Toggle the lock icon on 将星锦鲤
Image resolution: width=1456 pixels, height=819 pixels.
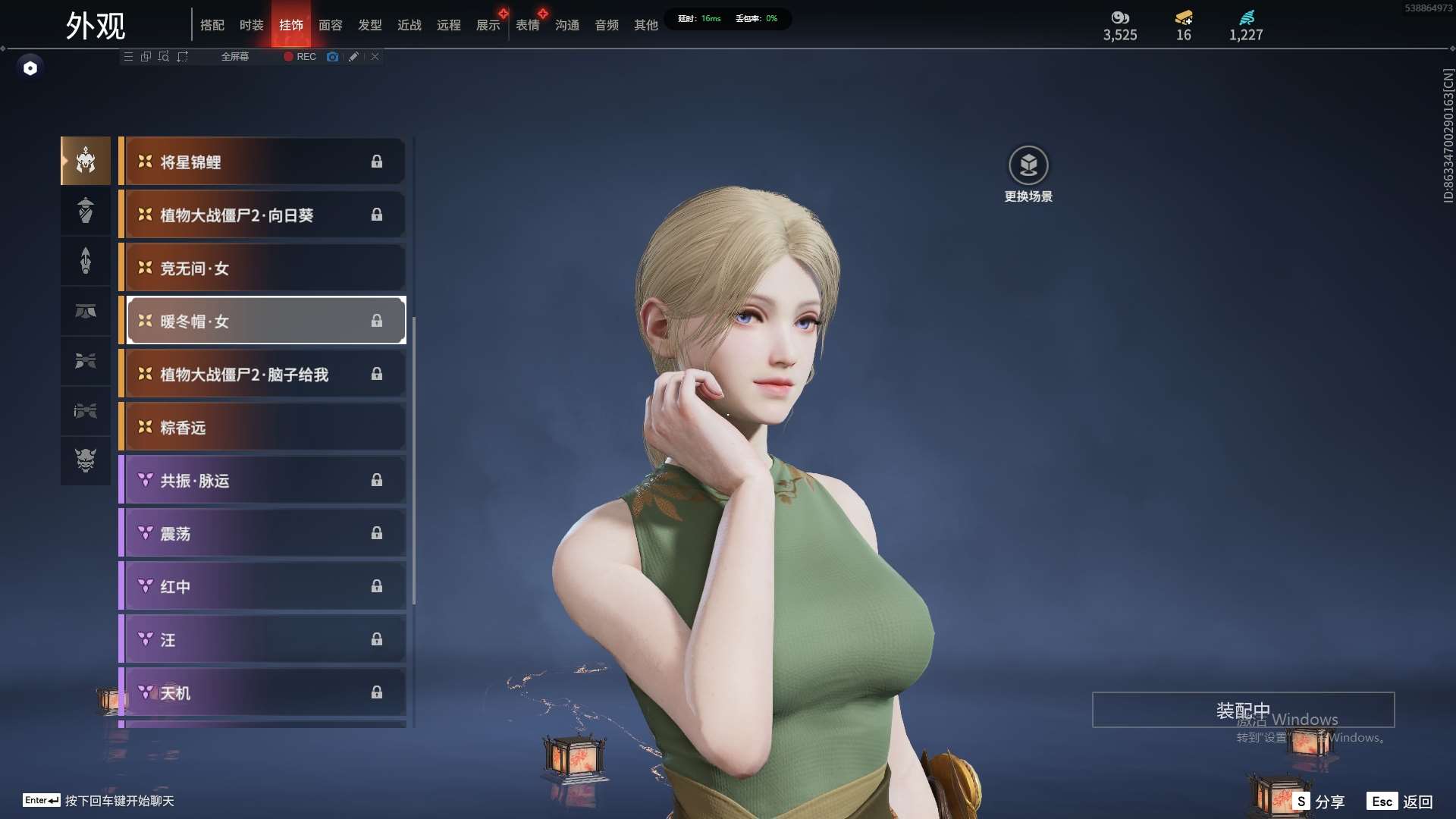(x=378, y=162)
